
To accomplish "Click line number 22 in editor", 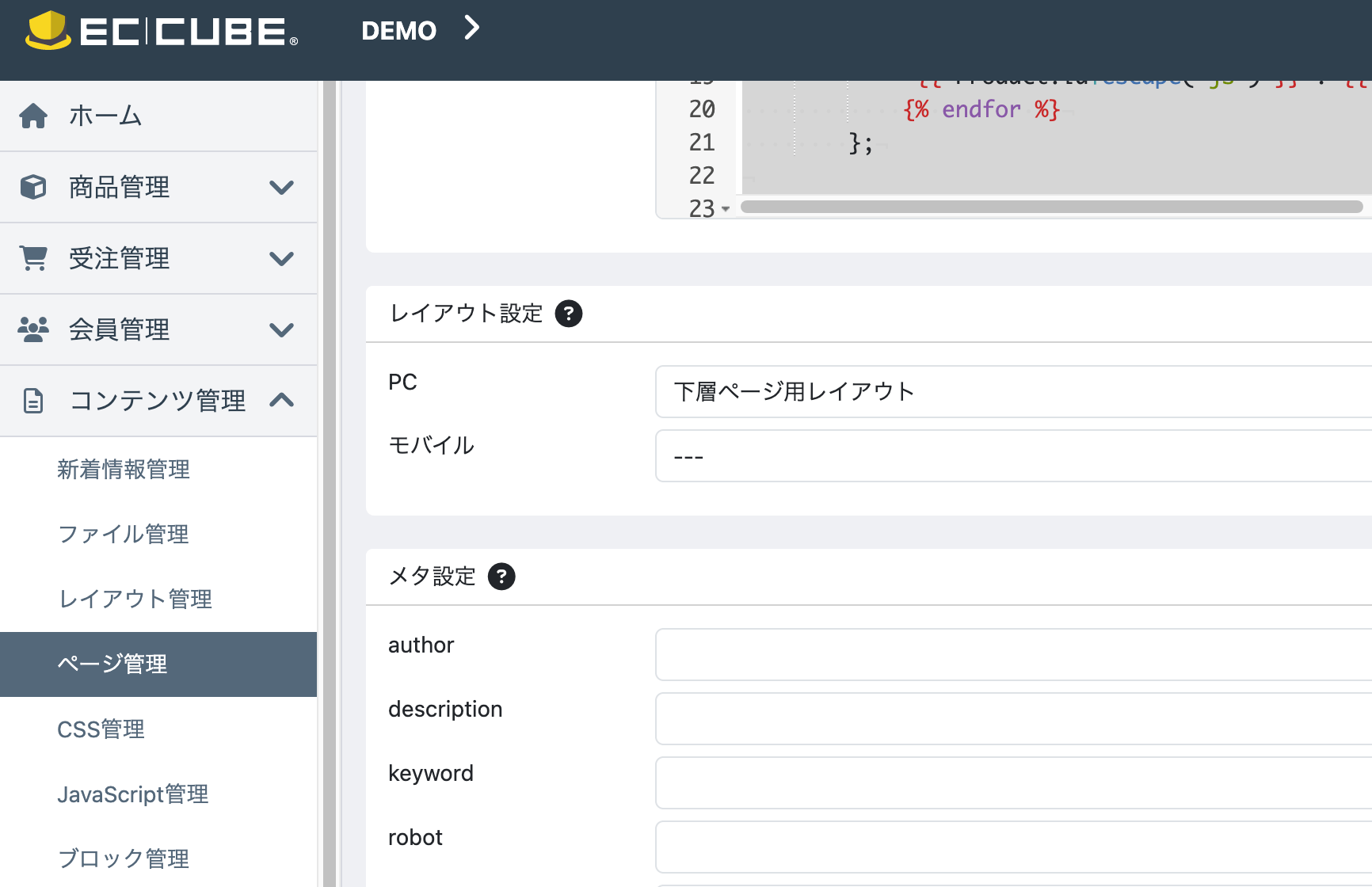I will 702,176.
